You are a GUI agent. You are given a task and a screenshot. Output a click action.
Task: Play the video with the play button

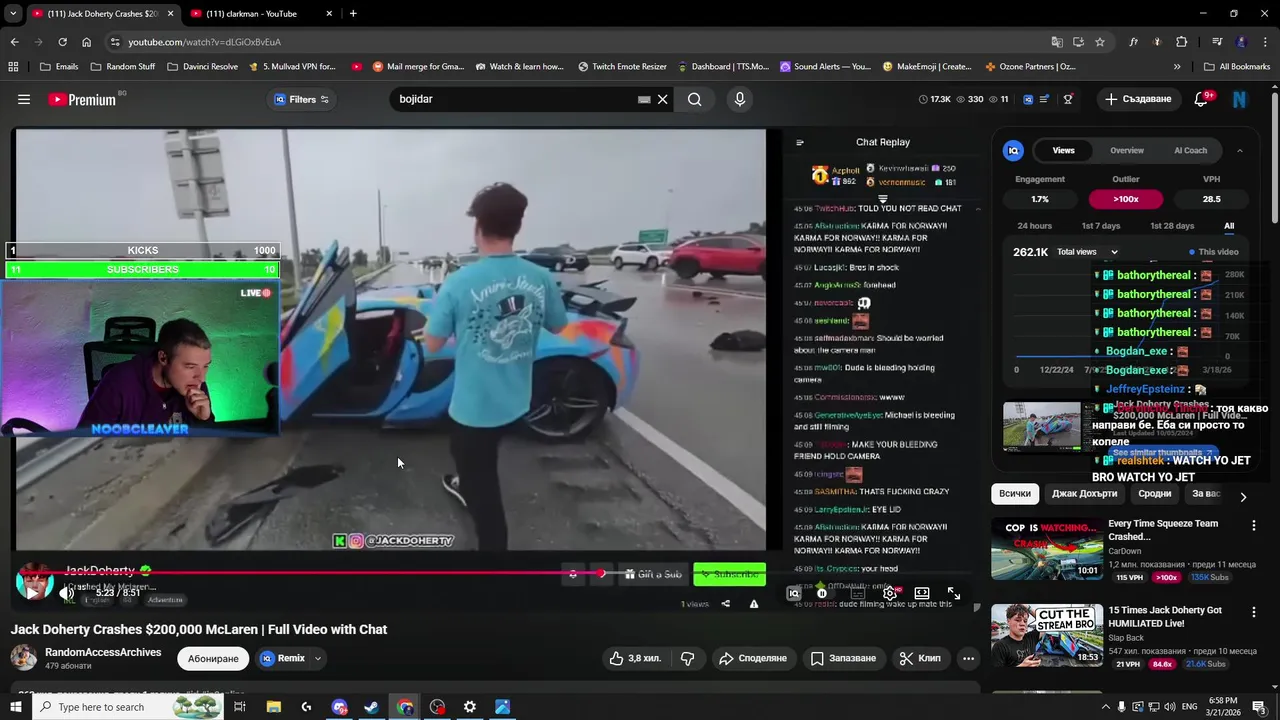(x=32, y=592)
